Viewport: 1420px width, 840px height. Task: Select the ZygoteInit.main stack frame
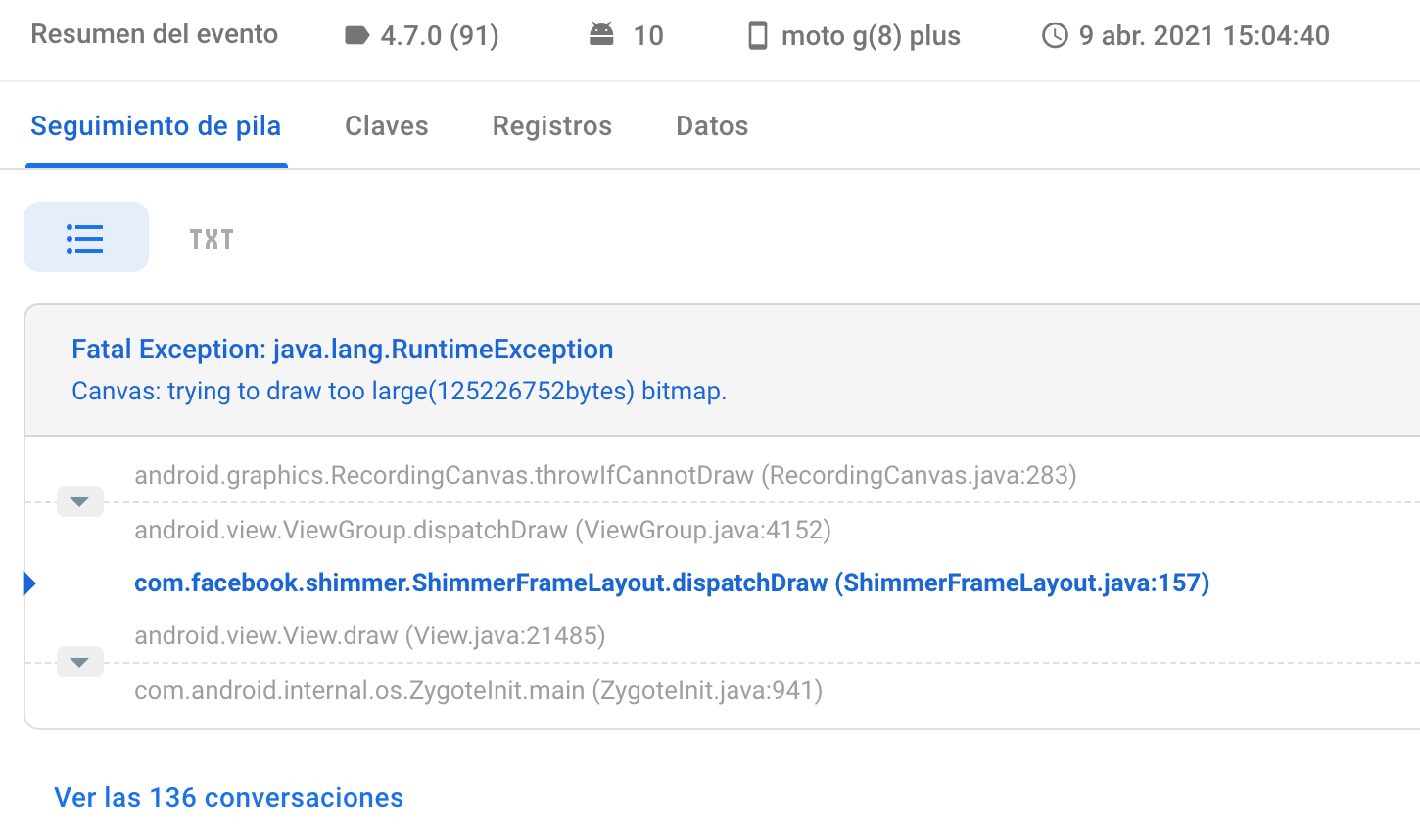[478, 691]
